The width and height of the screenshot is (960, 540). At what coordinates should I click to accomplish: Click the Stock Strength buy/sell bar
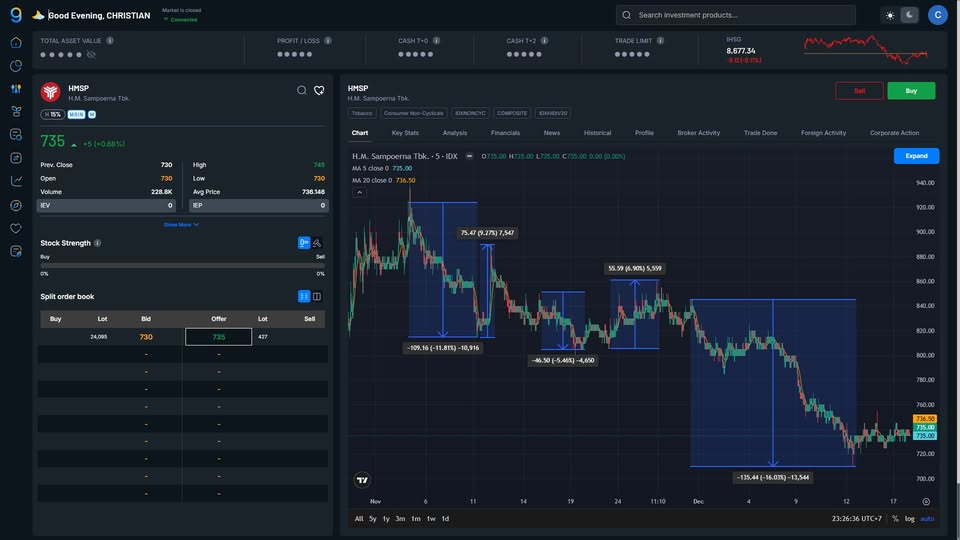182,265
